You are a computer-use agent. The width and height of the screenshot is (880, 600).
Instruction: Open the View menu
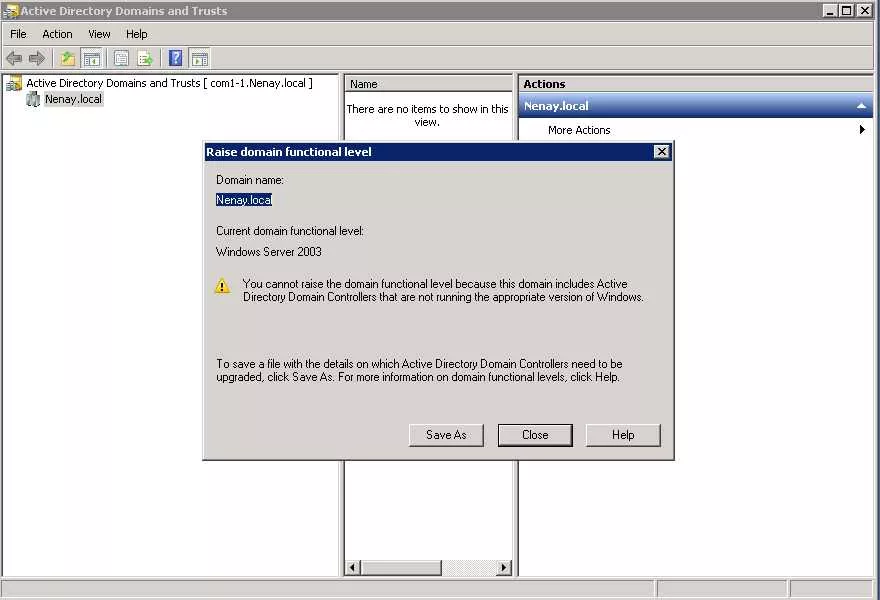(99, 34)
